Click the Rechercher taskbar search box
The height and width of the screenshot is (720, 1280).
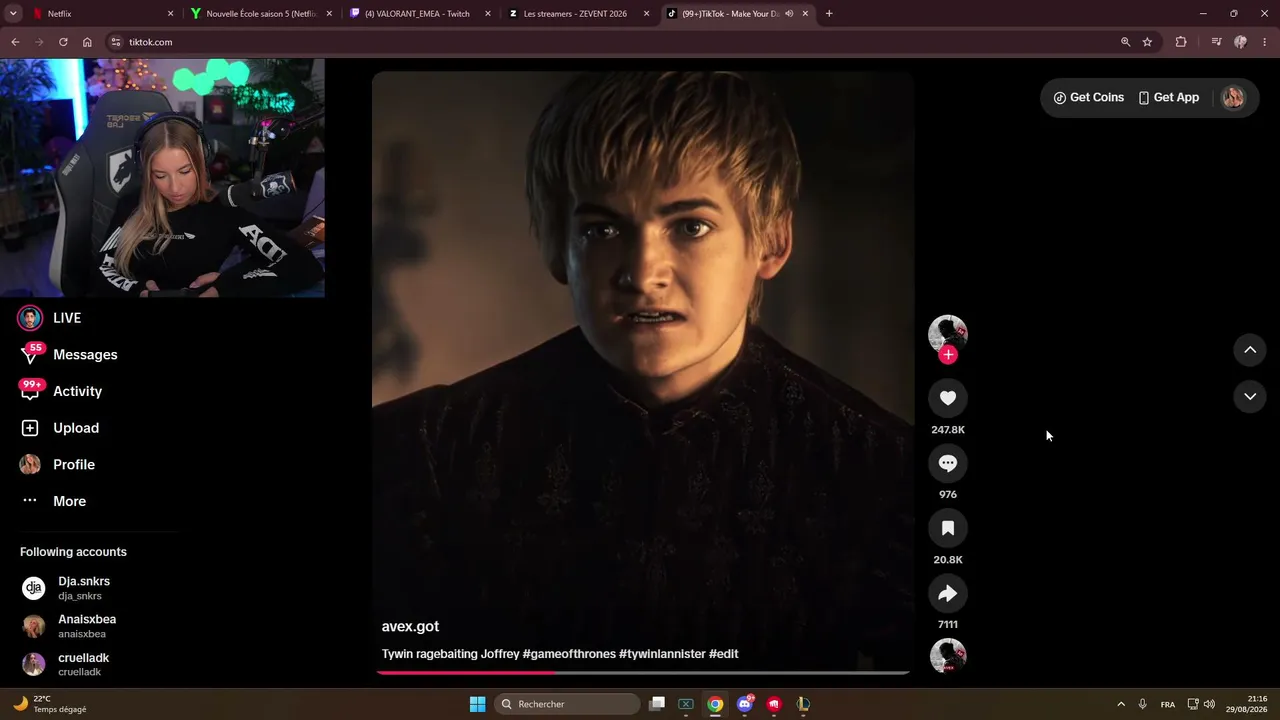(x=568, y=704)
